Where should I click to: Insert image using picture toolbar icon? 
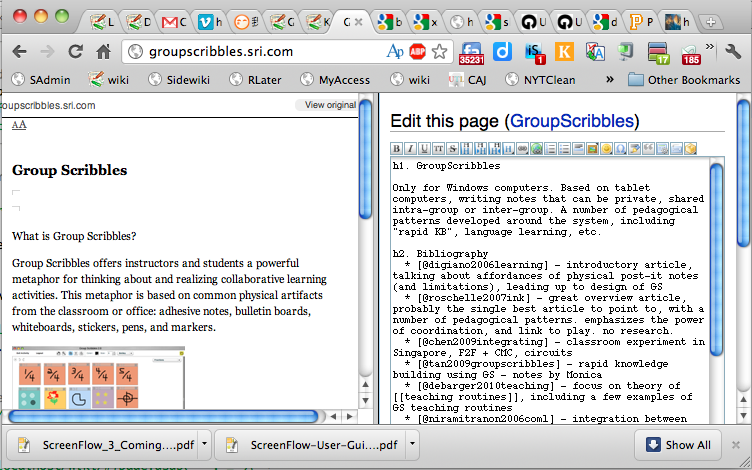(592, 149)
